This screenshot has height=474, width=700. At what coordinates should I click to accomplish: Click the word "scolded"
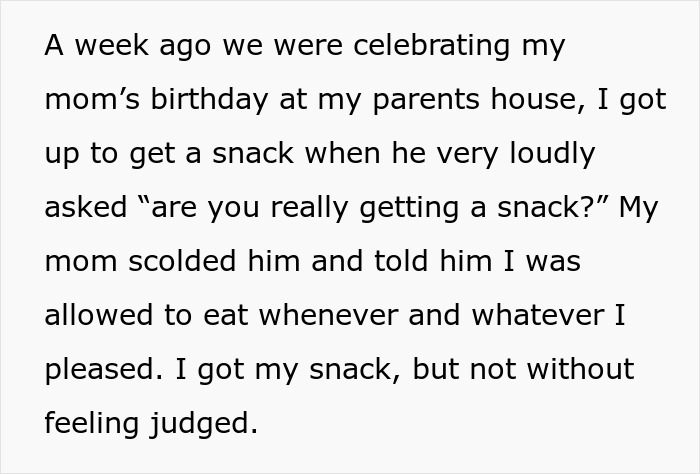[x=182, y=261]
